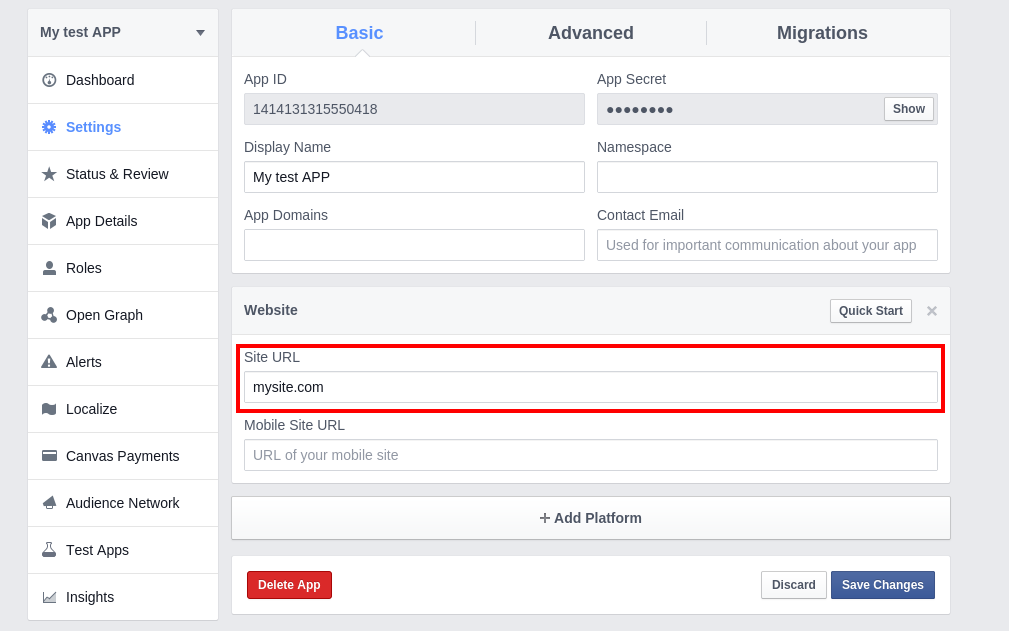Remove the Website platform with X
The width and height of the screenshot is (1009, 631).
(931, 311)
